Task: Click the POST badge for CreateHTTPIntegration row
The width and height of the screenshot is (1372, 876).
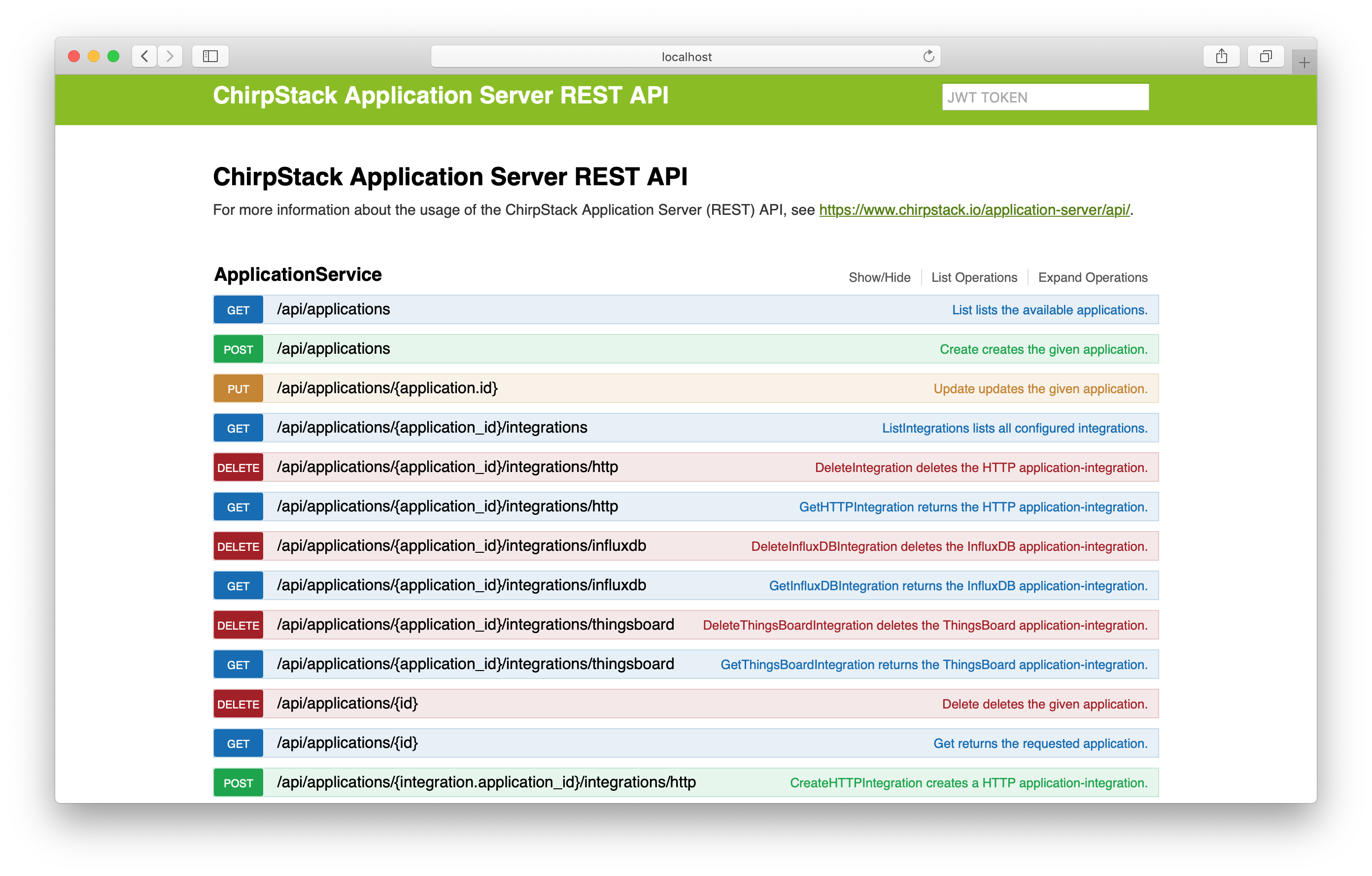Action: tap(238, 782)
